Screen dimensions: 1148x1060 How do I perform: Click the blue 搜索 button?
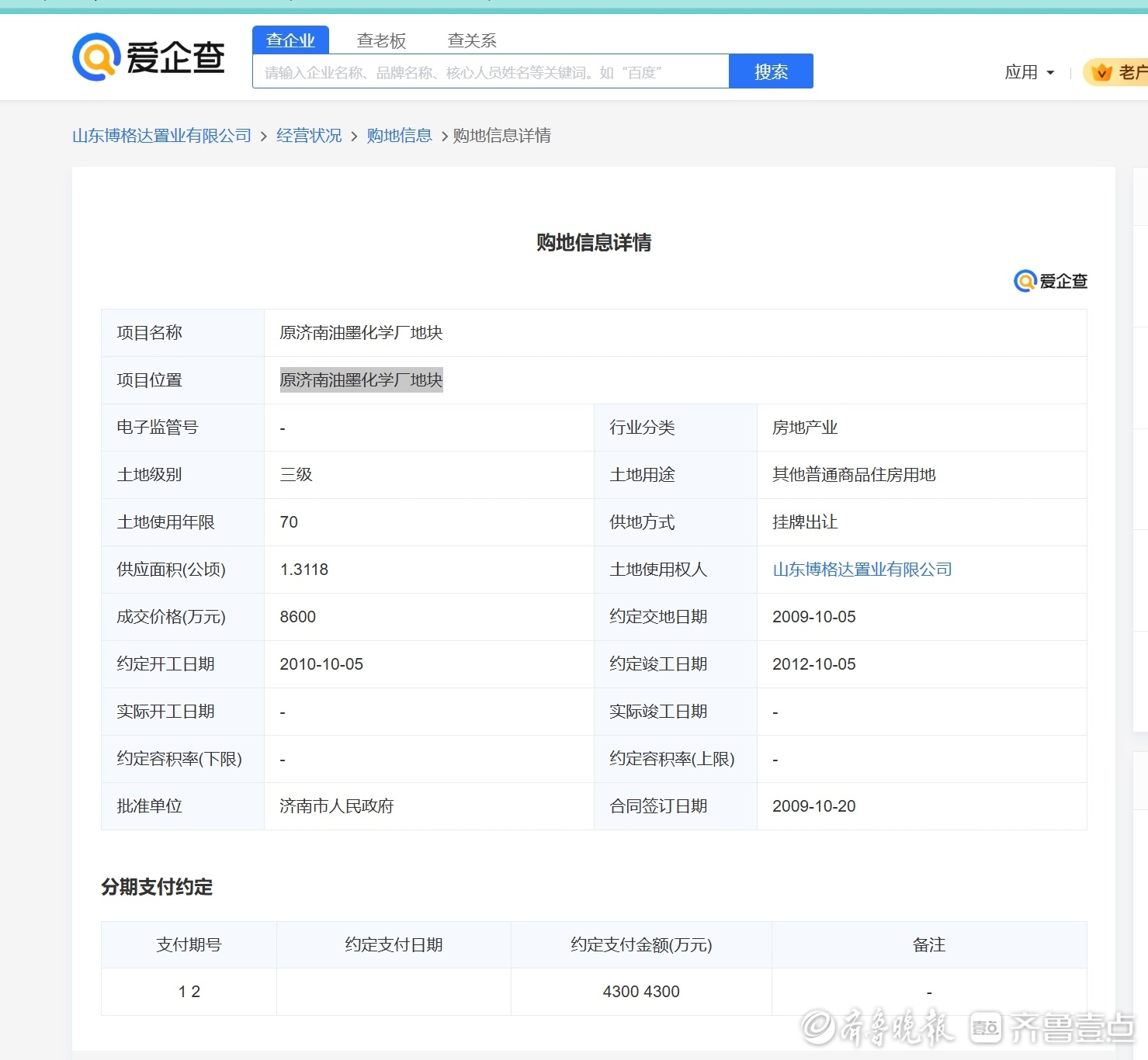coord(771,71)
